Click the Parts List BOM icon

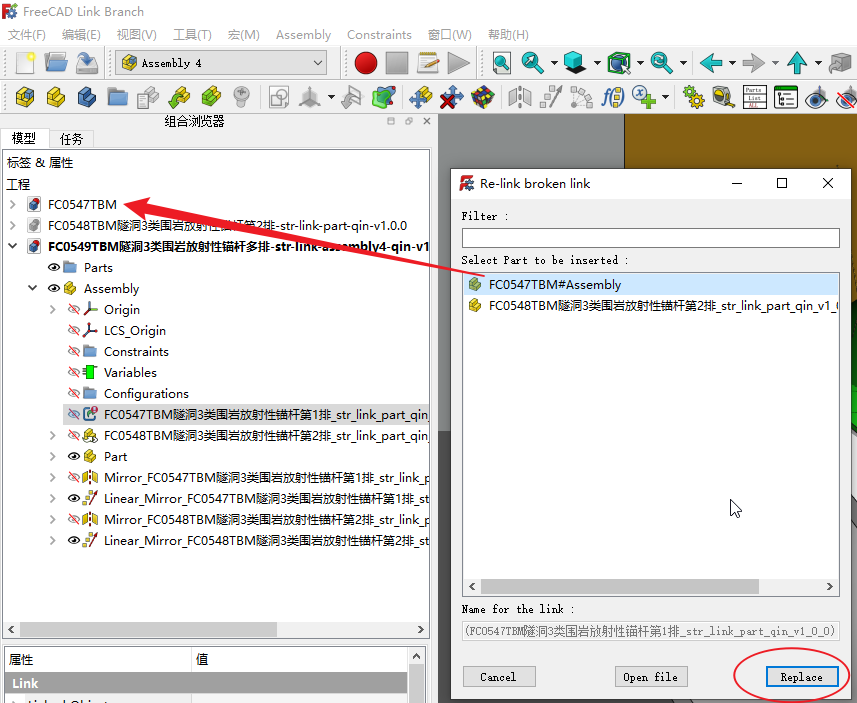(x=754, y=97)
